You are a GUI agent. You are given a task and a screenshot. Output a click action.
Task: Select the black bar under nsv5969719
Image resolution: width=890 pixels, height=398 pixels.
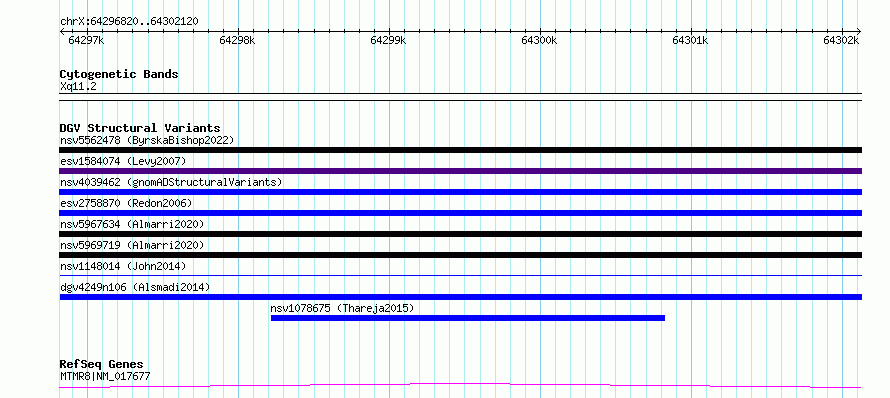tap(460, 255)
